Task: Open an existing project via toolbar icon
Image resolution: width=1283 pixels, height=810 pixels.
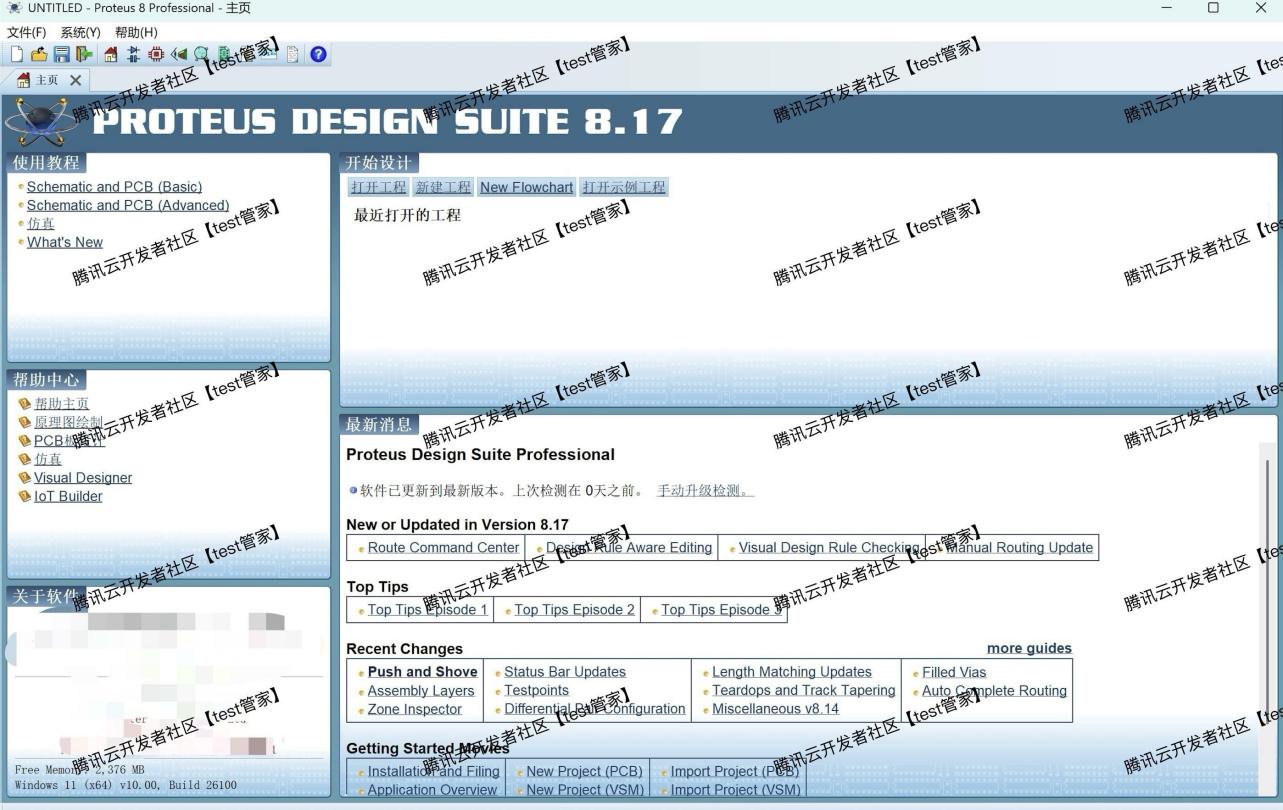Action: pos(38,54)
